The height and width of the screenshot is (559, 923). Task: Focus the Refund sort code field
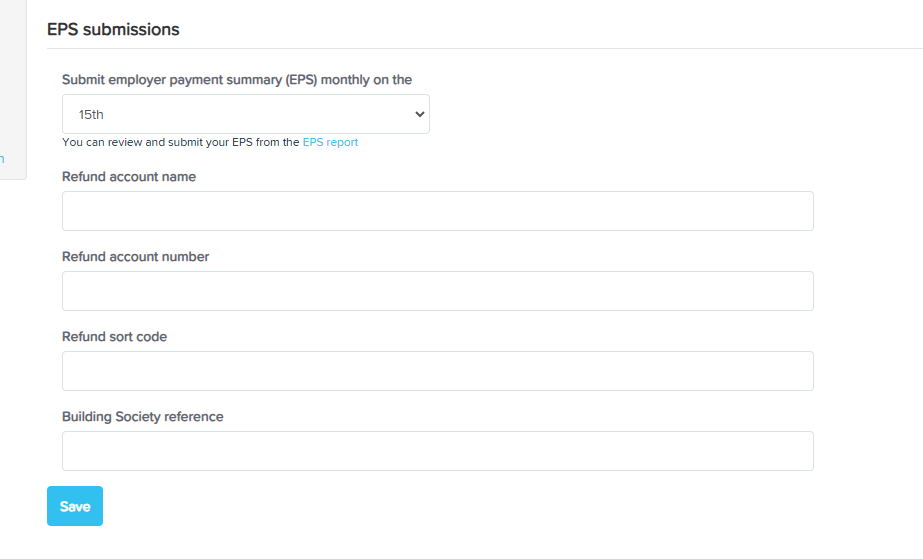click(438, 371)
